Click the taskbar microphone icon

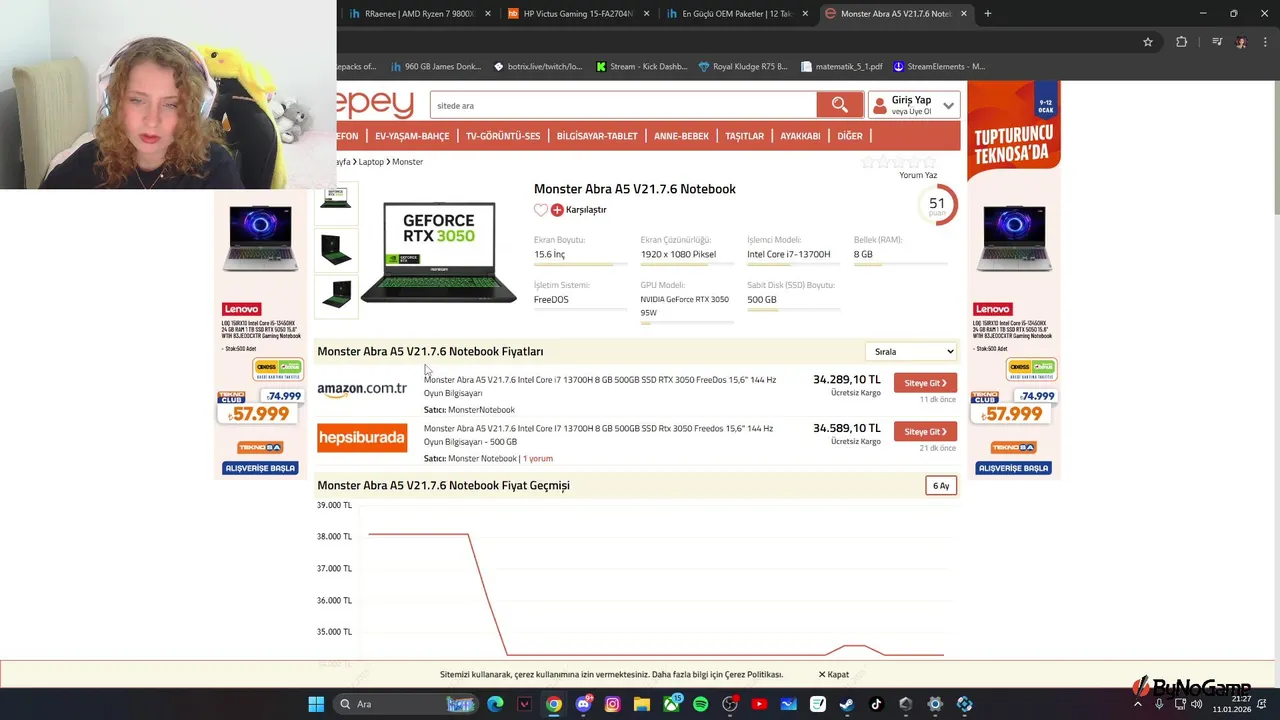[1159, 704]
